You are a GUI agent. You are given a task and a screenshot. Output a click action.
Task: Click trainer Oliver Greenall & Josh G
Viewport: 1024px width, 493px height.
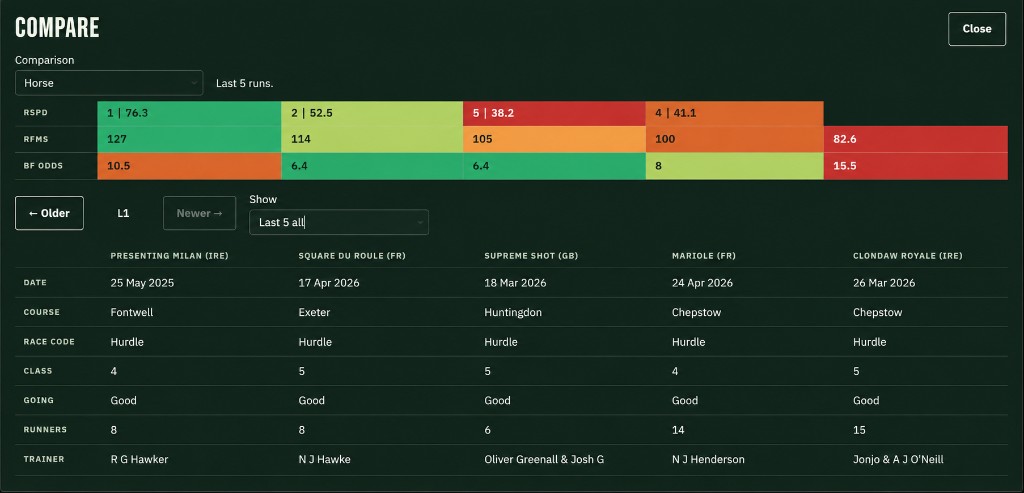tap(544, 459)
